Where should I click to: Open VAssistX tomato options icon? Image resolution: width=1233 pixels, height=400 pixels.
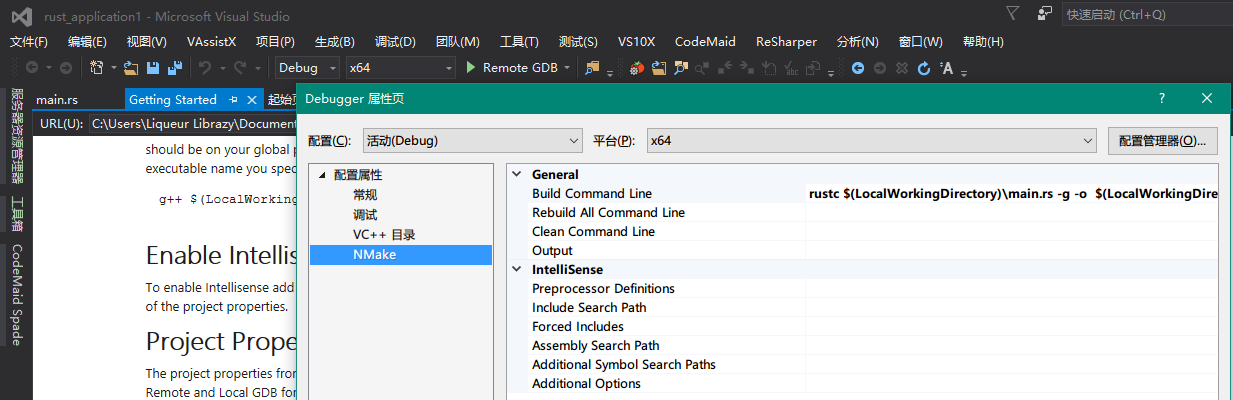click(636, 68)
